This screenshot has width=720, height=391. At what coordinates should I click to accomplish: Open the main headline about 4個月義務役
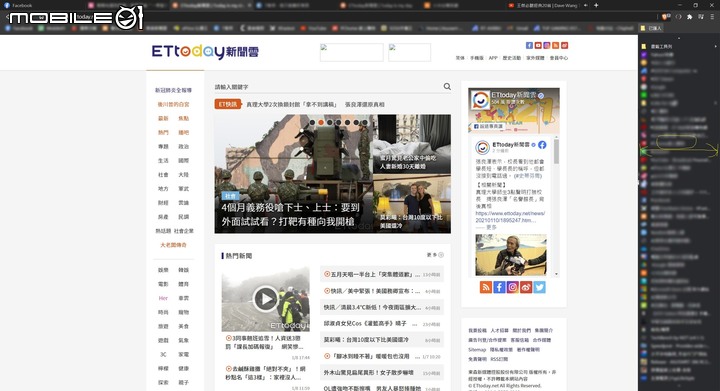coord(290,214)
